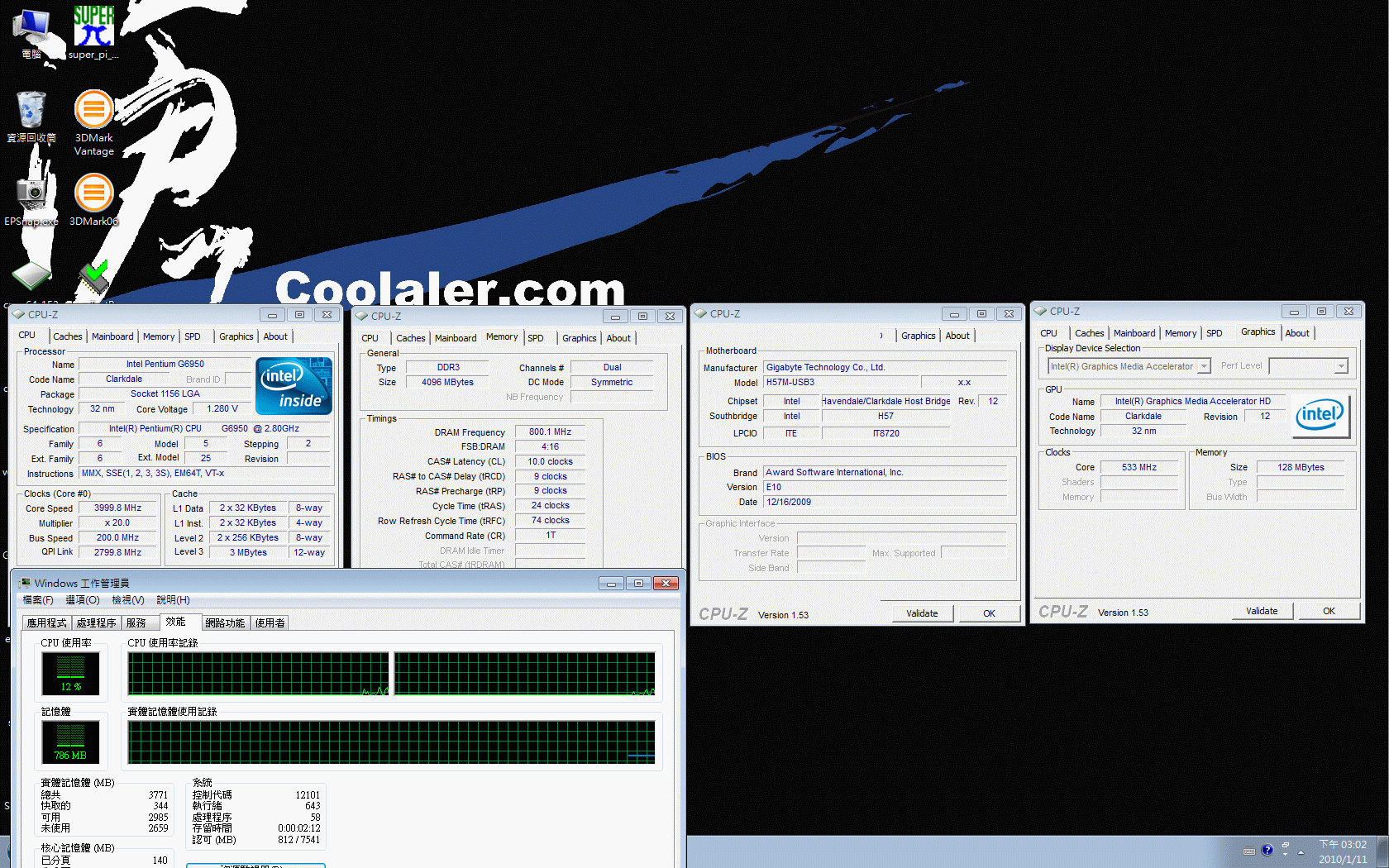Click the processor Name field Intel Pentium G6950
This screenshot has width=1389, height=868.
click(x=165, y=364)
